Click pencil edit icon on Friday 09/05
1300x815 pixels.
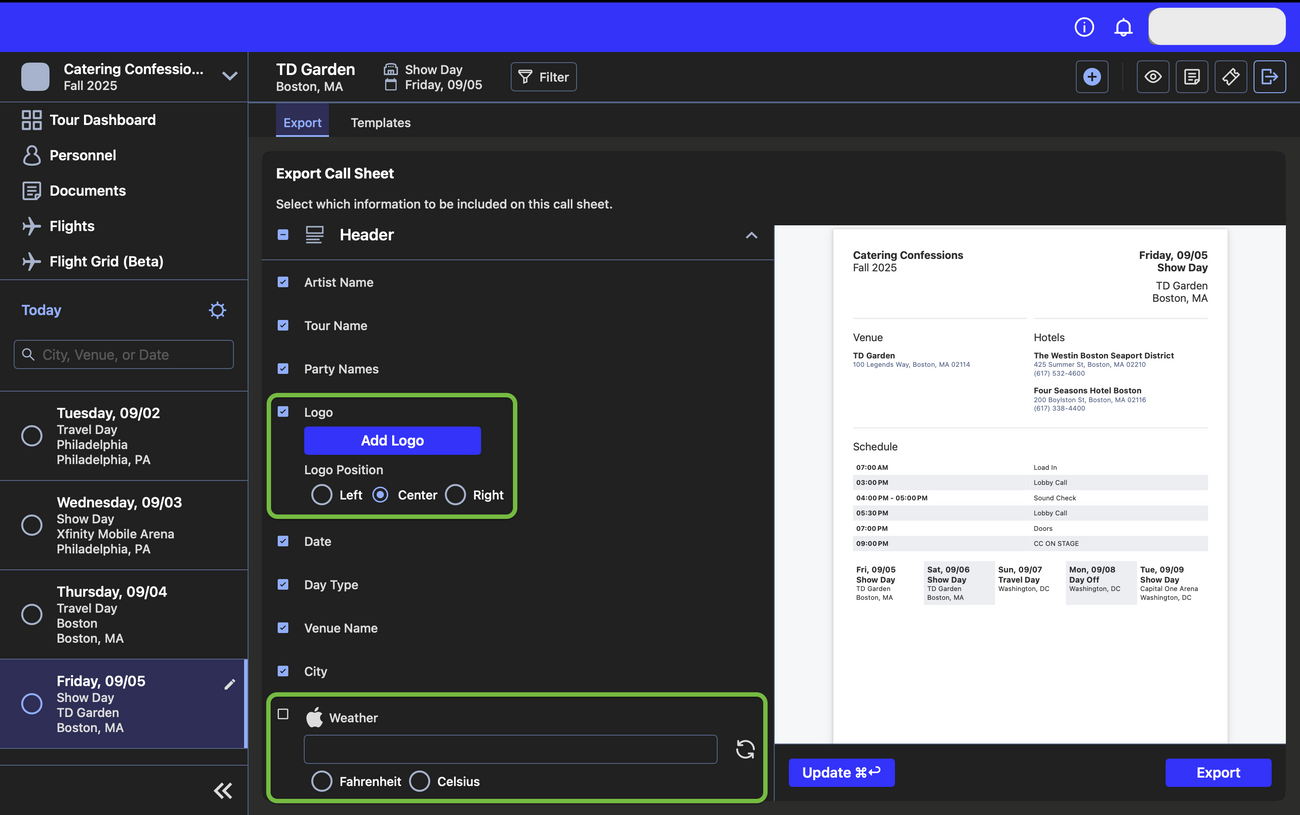229,684
